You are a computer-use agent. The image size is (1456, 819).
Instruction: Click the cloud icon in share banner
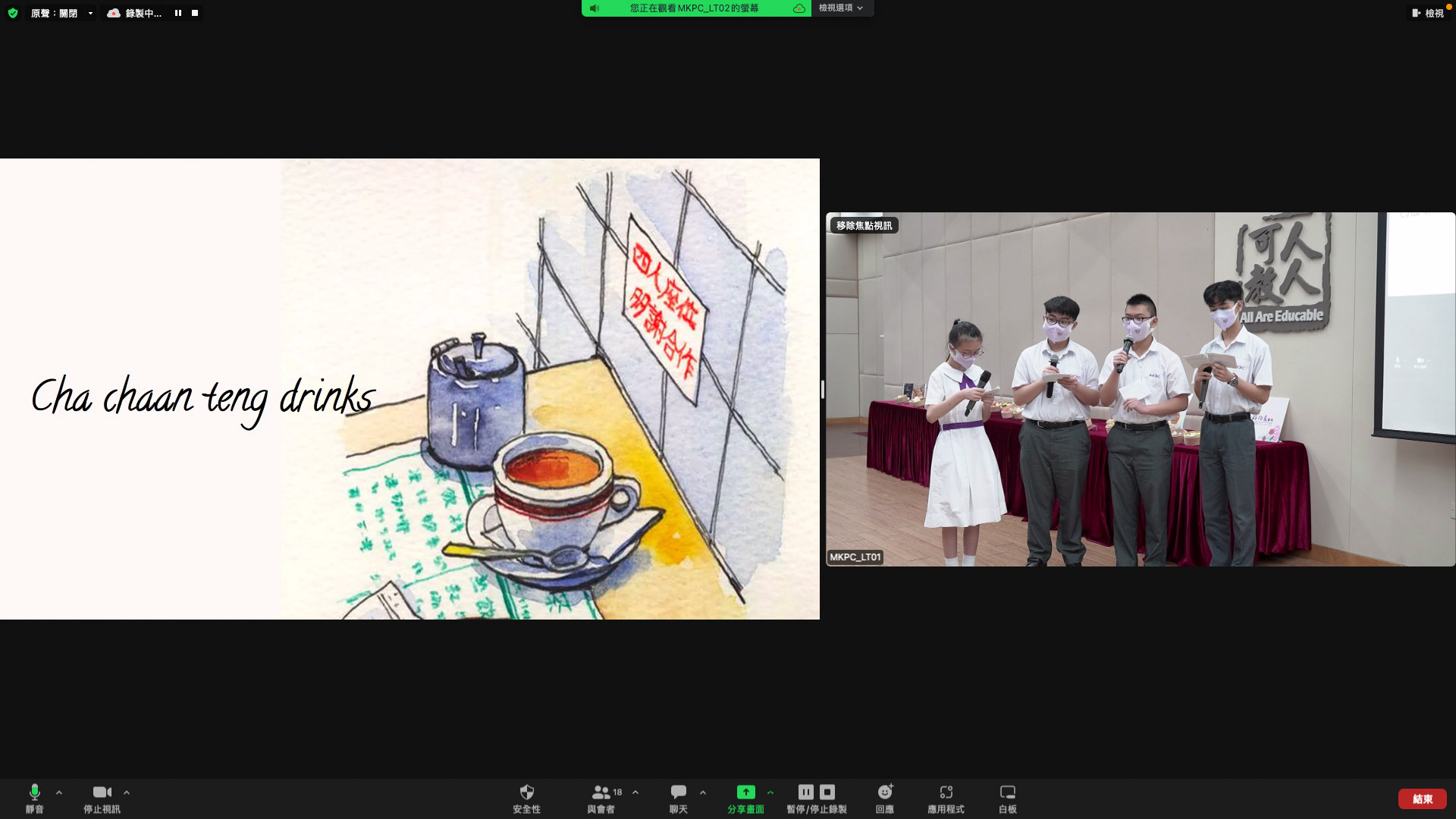(x=799, y=8)
